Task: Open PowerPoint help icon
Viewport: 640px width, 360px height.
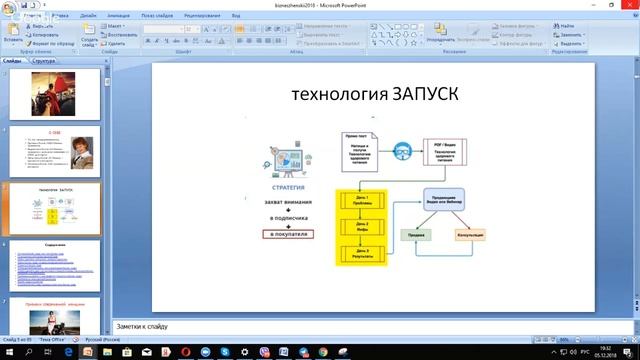Action: coord(636,16)
